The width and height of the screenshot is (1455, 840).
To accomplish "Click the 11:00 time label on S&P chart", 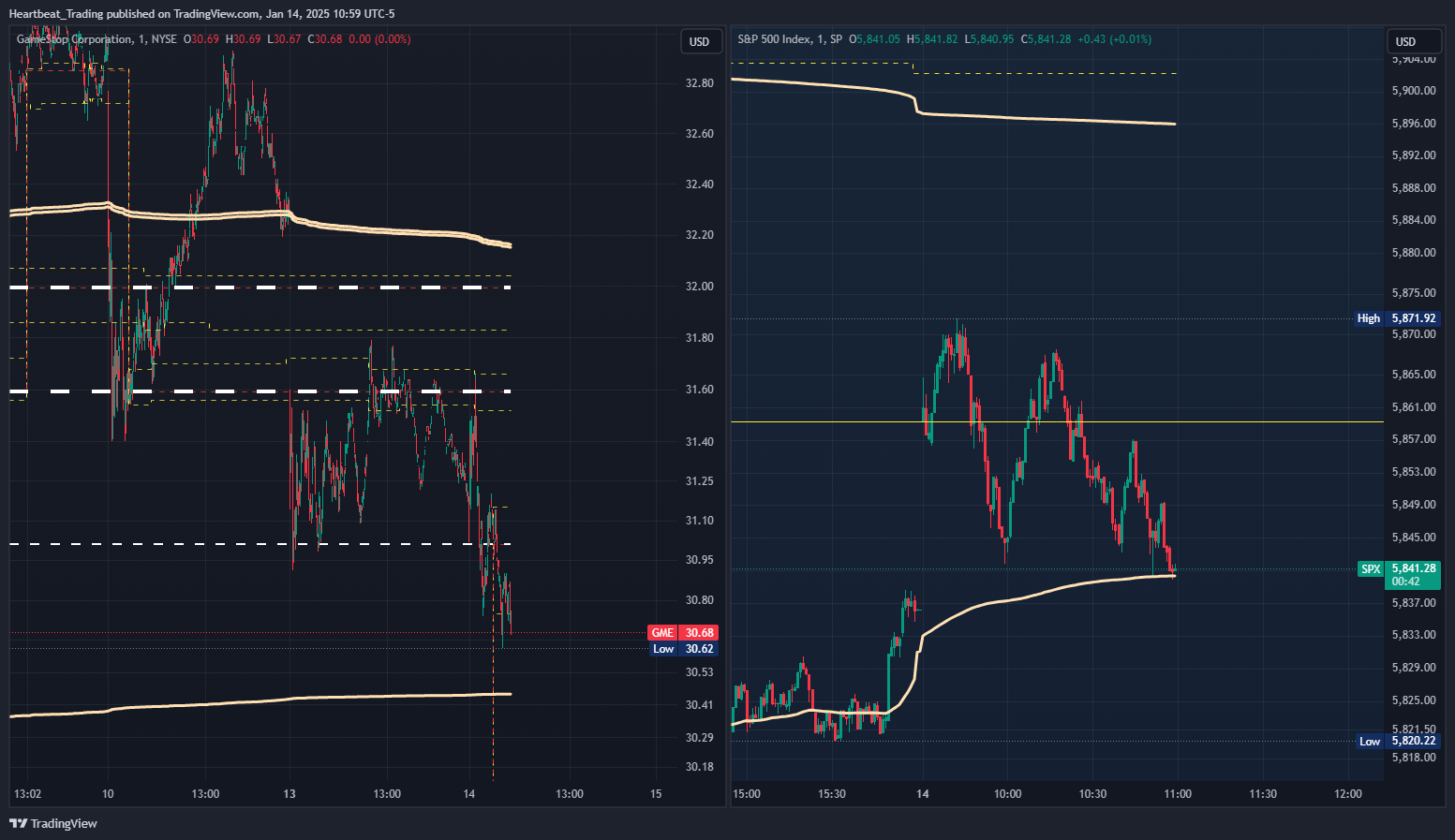I will (x=1178, y=794).
